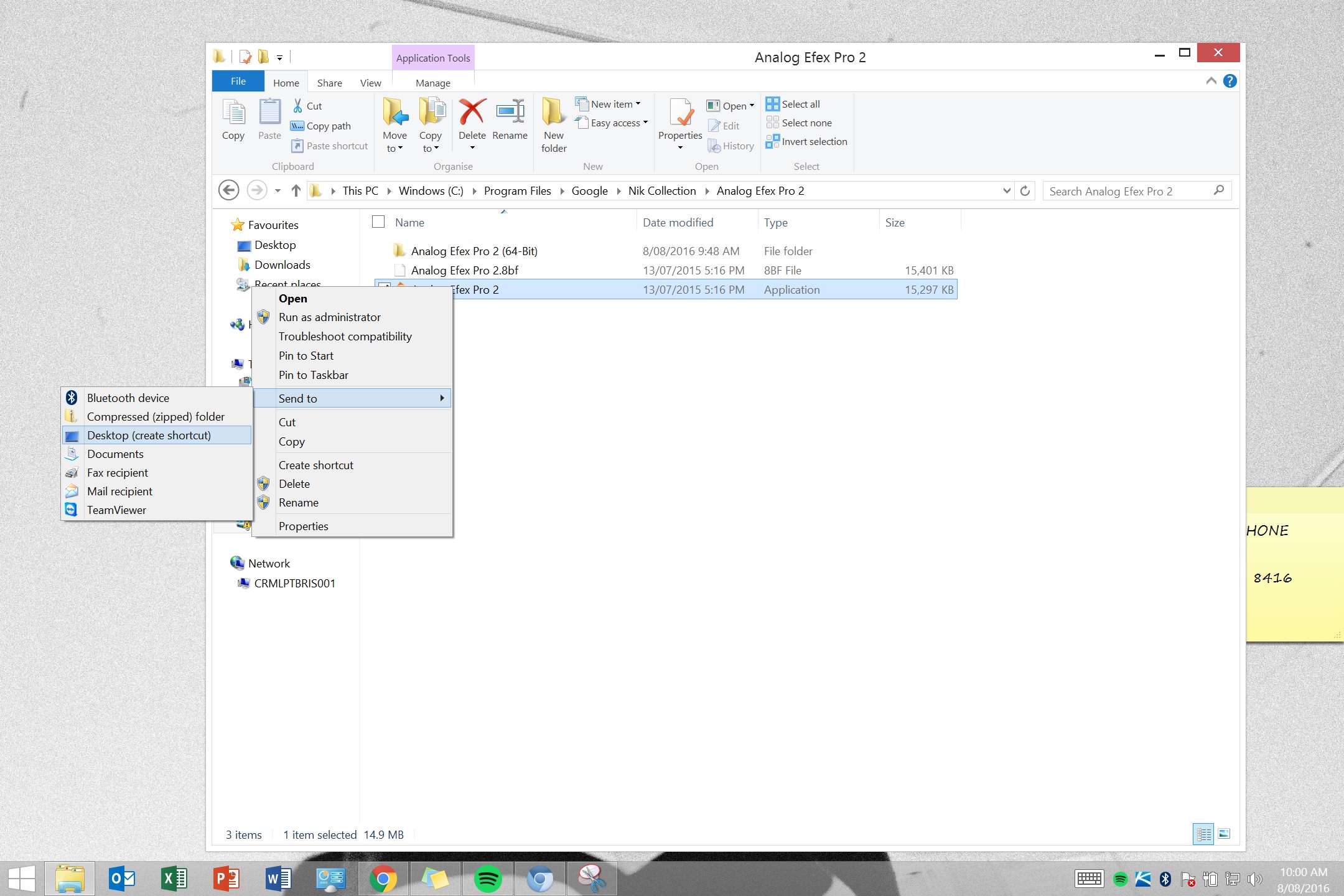Image resolution: width=1344 pixels, height=896 pixels.
Task: Open Spotify from the taskbar
Action: [x=488, y=879]
